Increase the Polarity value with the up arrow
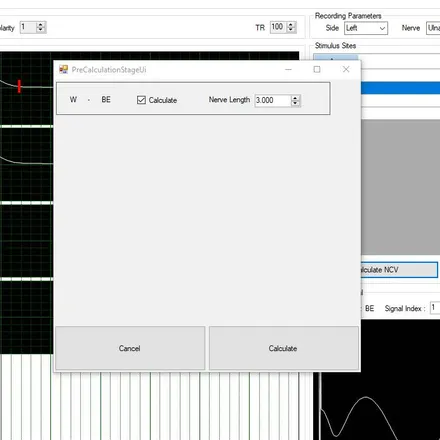This screenshot has height=440, width=440. [x=41, y=24]
